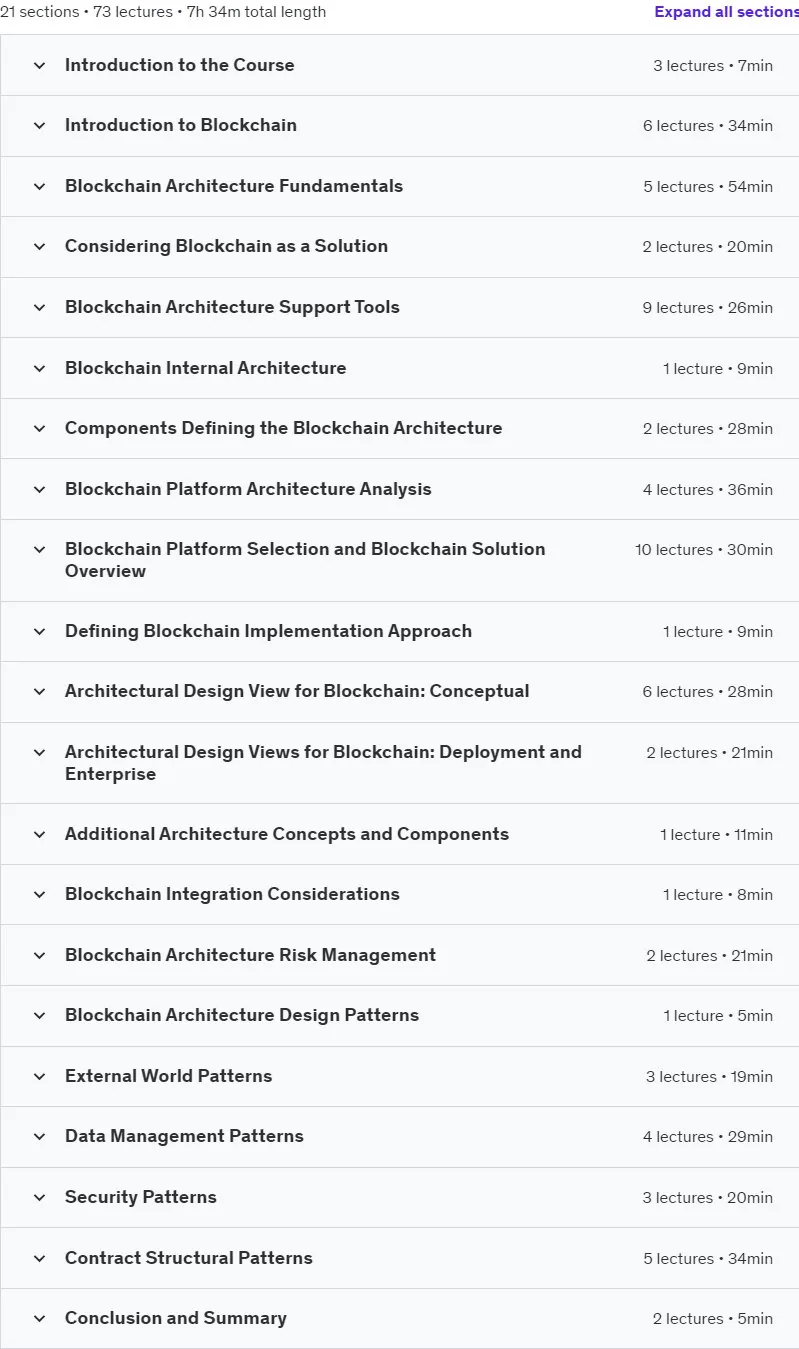Click "Expand all sections" link
This screenshot has width=799, height=1349.
(727, 12)
